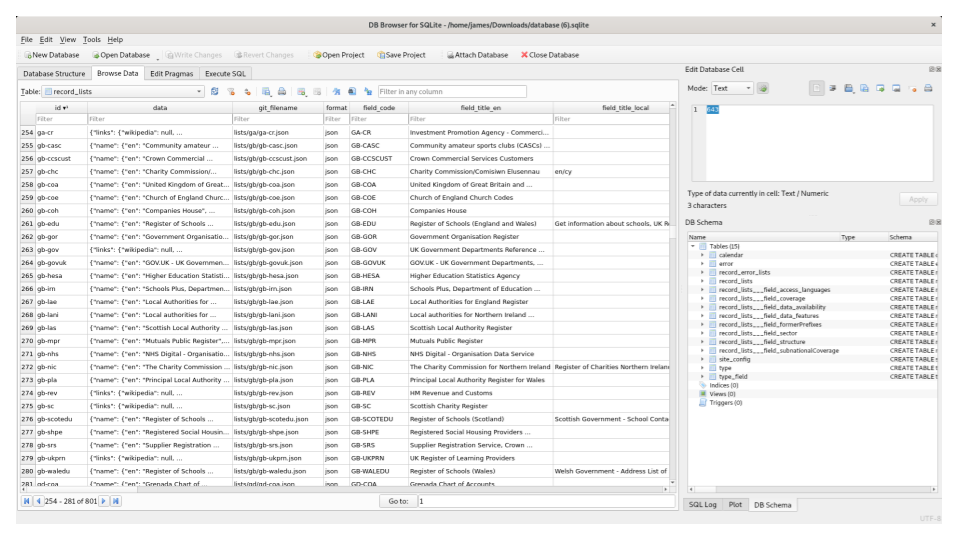Open the View menu
This screenshot has height=540, width=960.
[x=67, y=39]
